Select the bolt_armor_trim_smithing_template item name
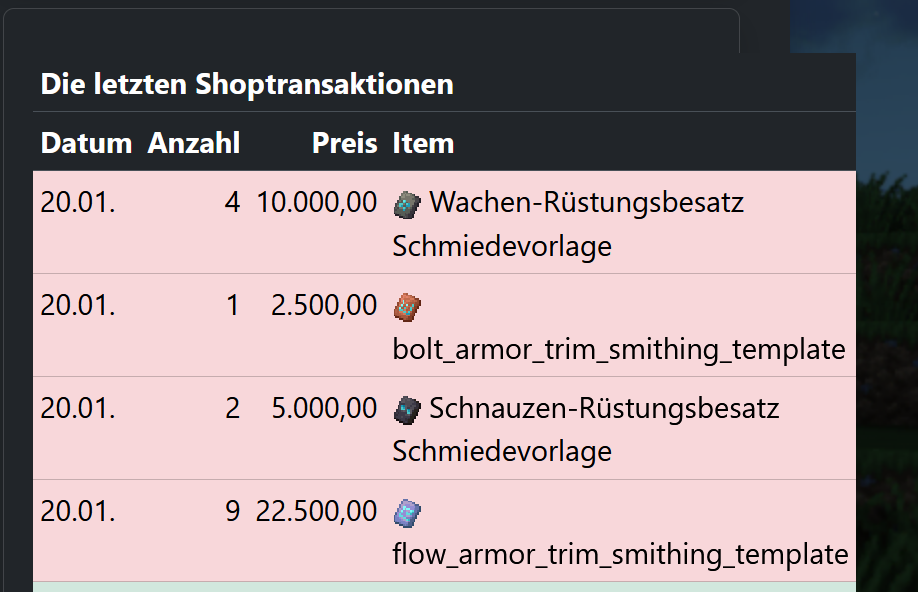Viewport: 918px width, 592px height. (x=618, y=350)
